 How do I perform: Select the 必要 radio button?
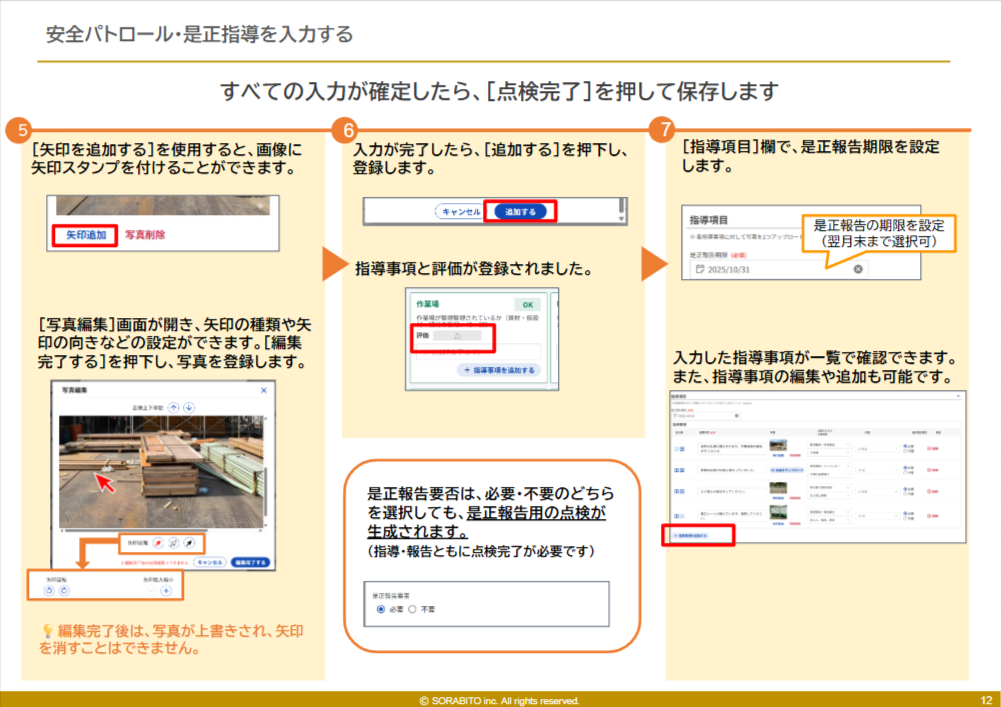tap(381, 608)
